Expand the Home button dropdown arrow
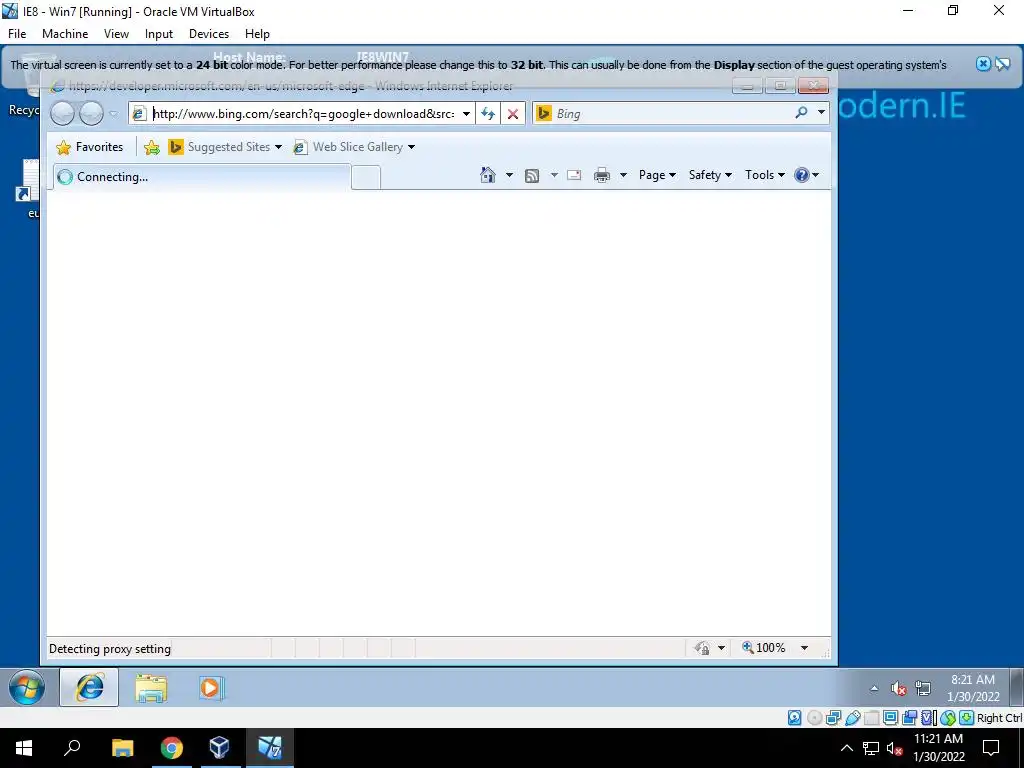1024x768 pixels. (x=509, y=175)
